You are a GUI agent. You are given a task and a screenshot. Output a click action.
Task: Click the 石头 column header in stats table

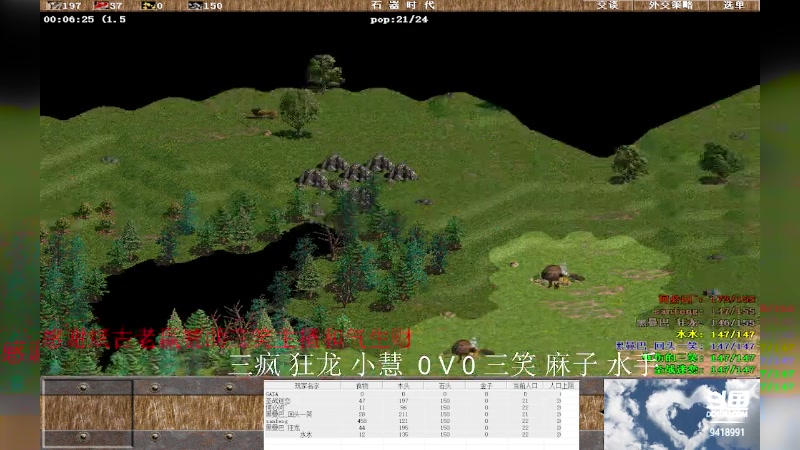[x=445, y=386]
